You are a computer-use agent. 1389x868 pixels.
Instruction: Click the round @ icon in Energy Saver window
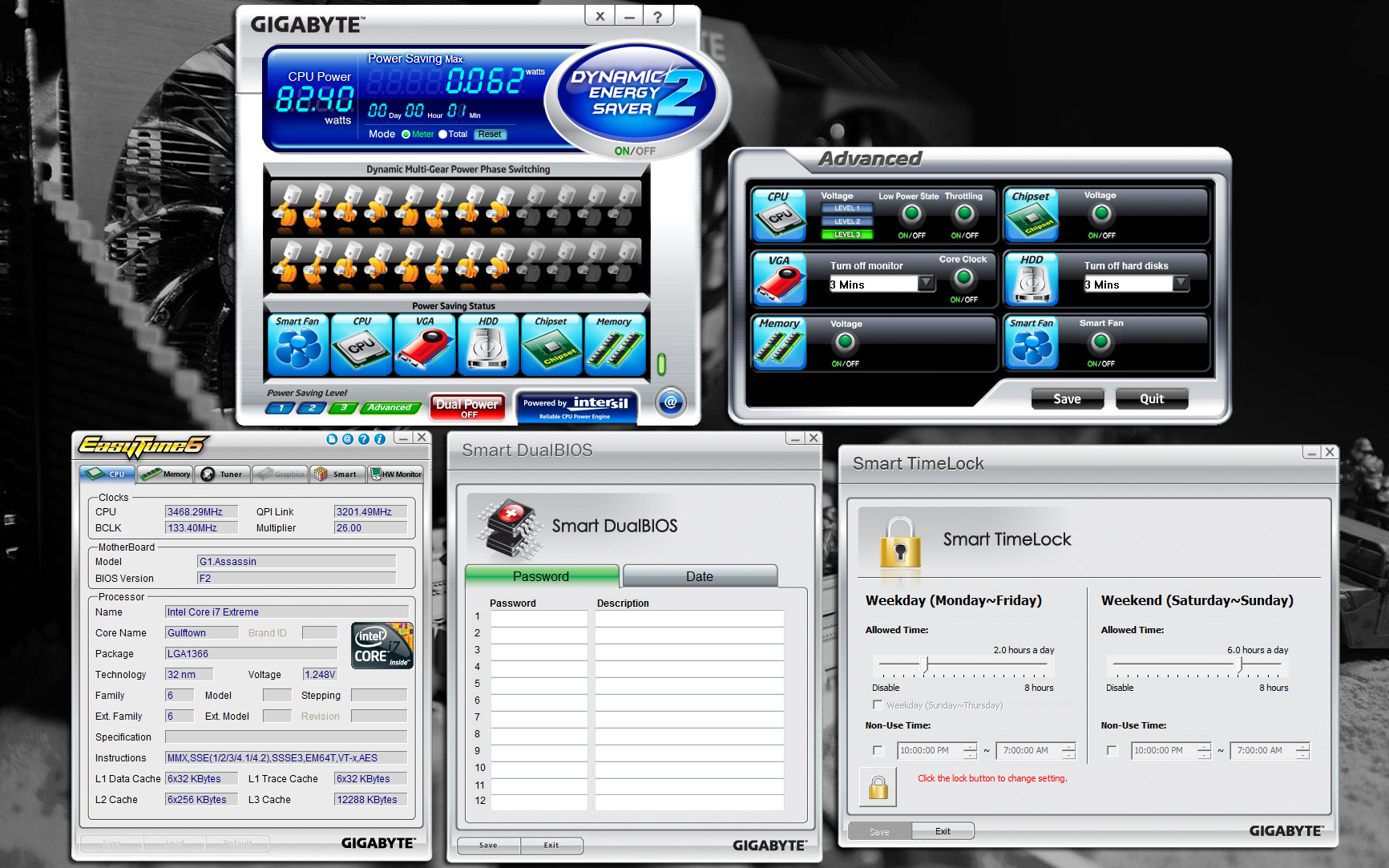[x=671, y=402]
